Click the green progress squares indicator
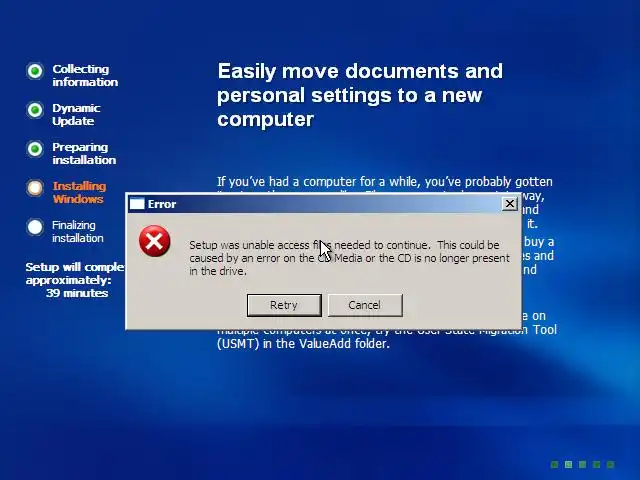640x480 pixels. (582, 464)
